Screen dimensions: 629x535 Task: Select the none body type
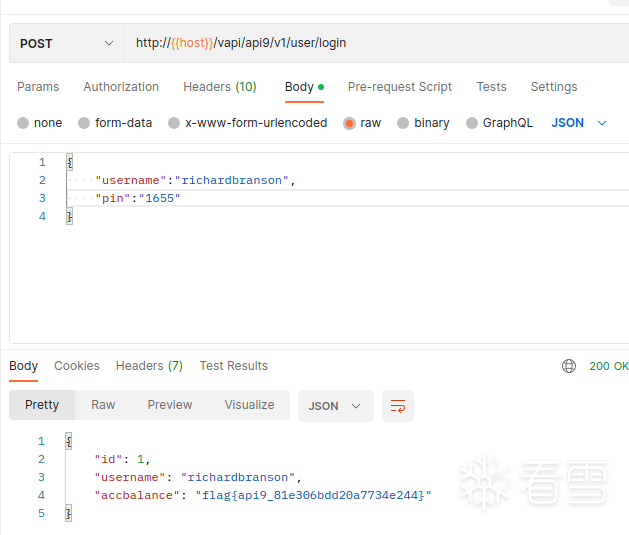tap(23, 123)
